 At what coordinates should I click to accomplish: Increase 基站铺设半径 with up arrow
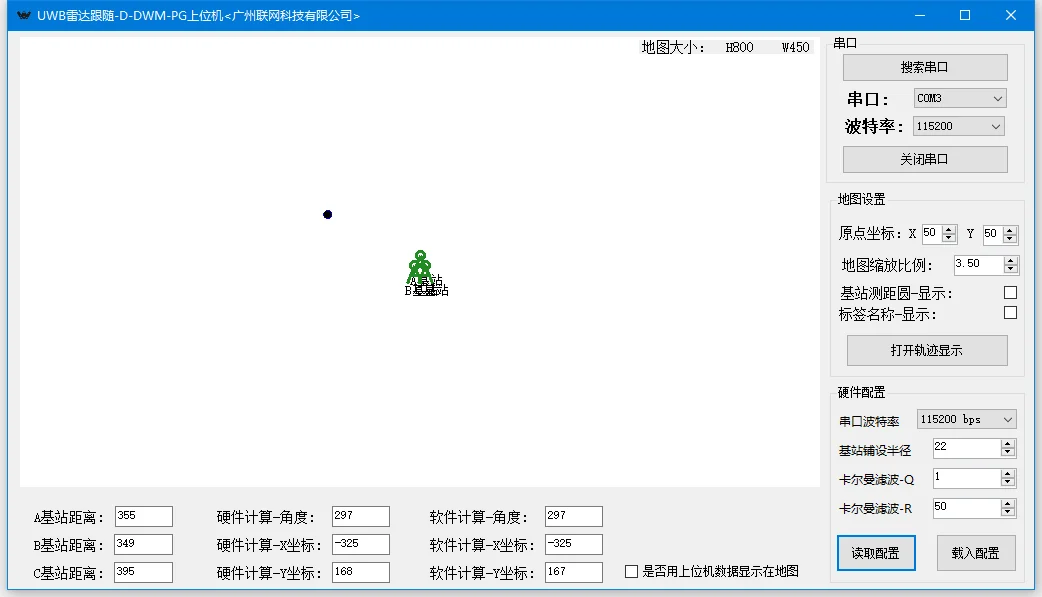tap(1008, 444)
